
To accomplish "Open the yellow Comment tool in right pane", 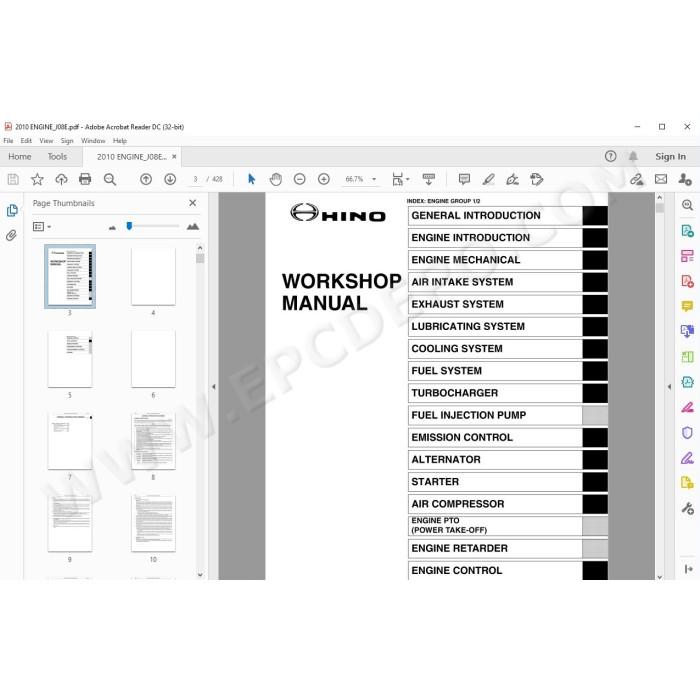I will (688, 306).
